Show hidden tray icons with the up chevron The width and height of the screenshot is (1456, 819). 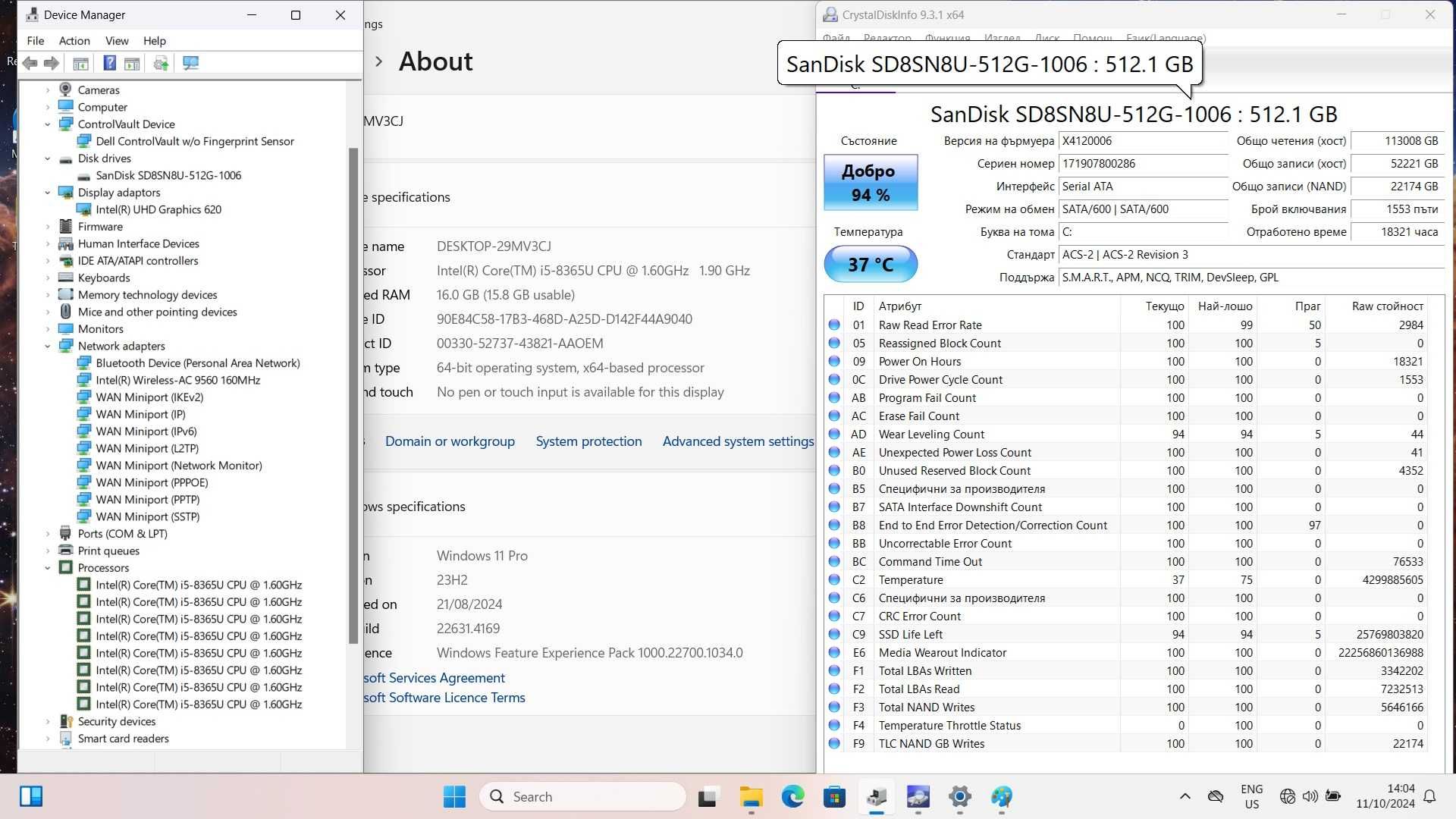1185,796
